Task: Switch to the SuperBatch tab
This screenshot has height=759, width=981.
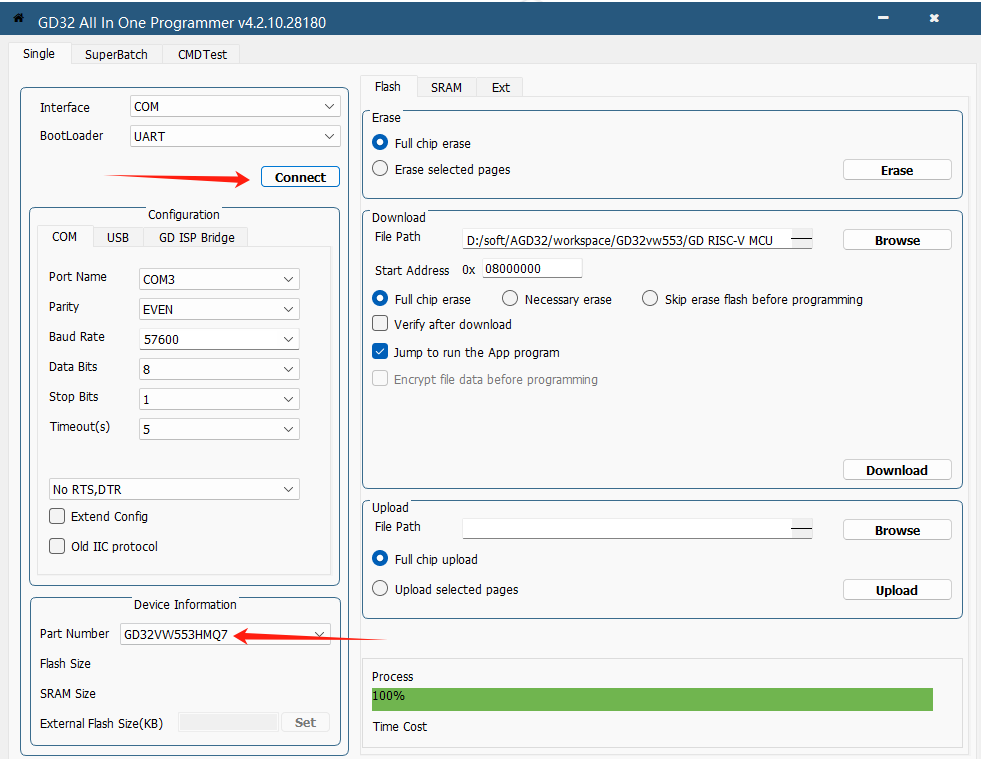Action: coord(116,55)
